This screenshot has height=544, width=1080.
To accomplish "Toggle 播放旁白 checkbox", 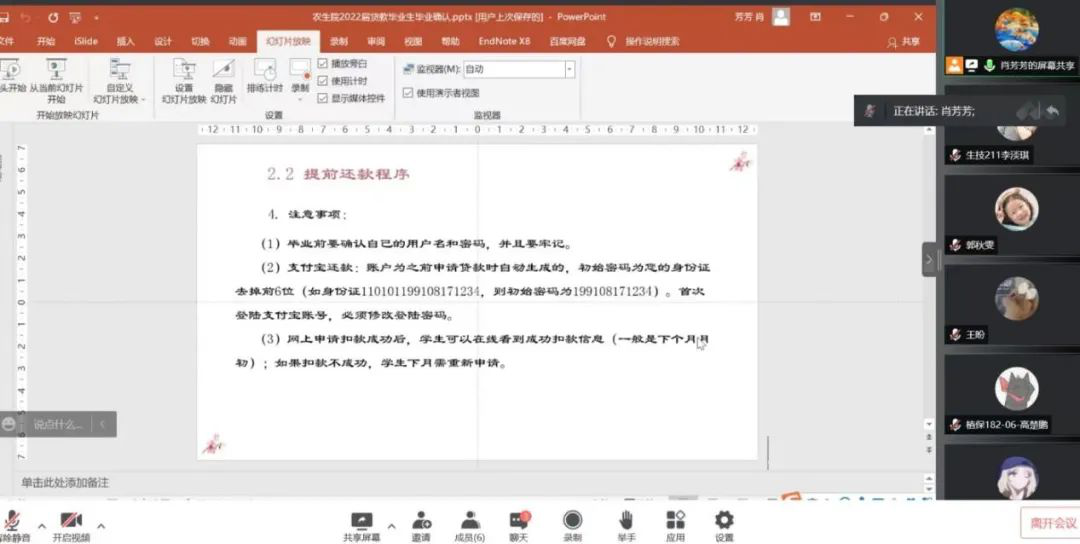I will click(323, 63).
